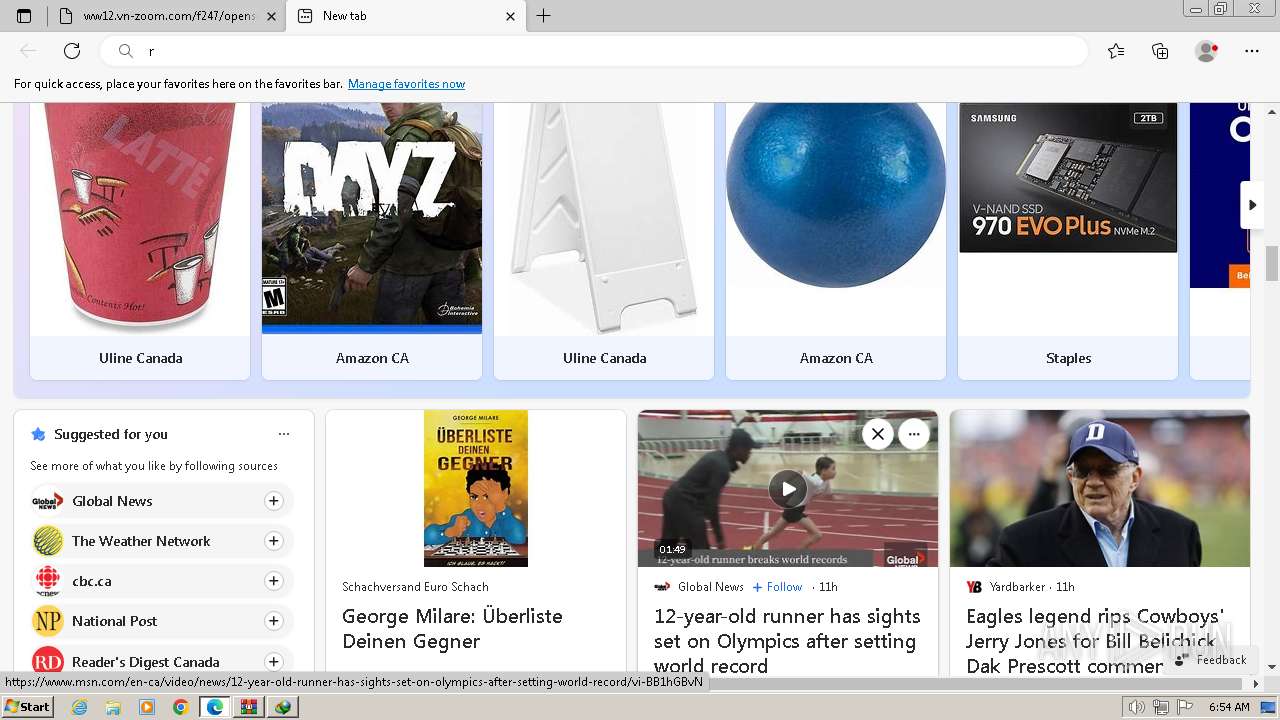Close the New tab tab
Viewport: 1280px width, 720px height.
click(x=511, y=16)
